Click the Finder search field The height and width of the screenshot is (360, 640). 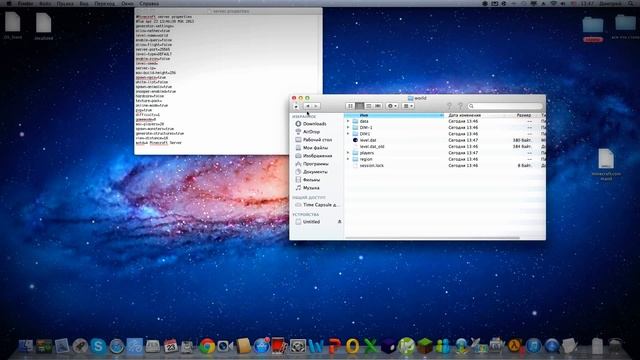pos(505,106)
